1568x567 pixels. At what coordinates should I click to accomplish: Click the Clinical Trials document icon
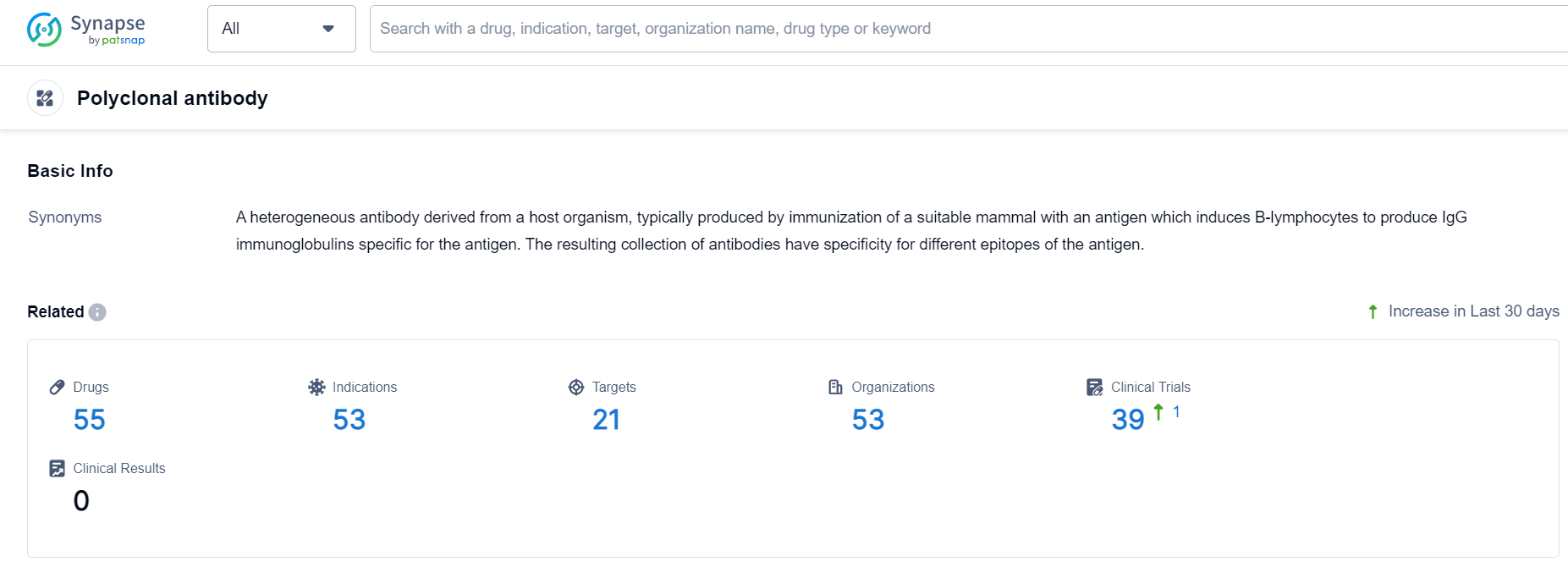tap(1094, 387)
